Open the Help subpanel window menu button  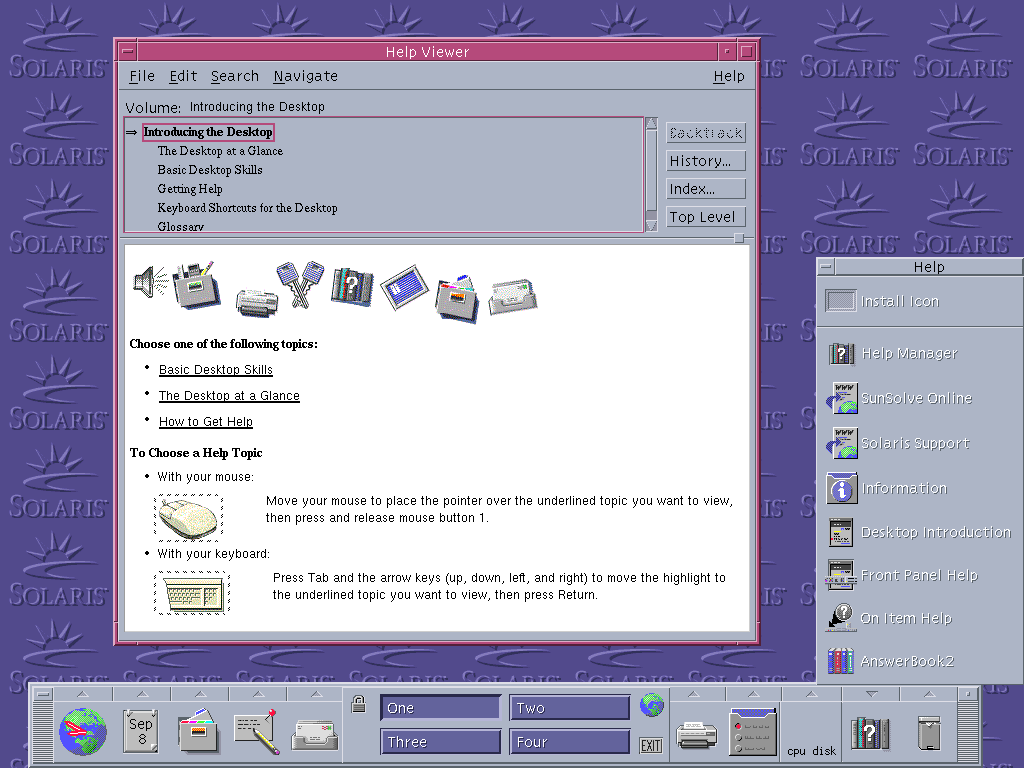(826, 266)
